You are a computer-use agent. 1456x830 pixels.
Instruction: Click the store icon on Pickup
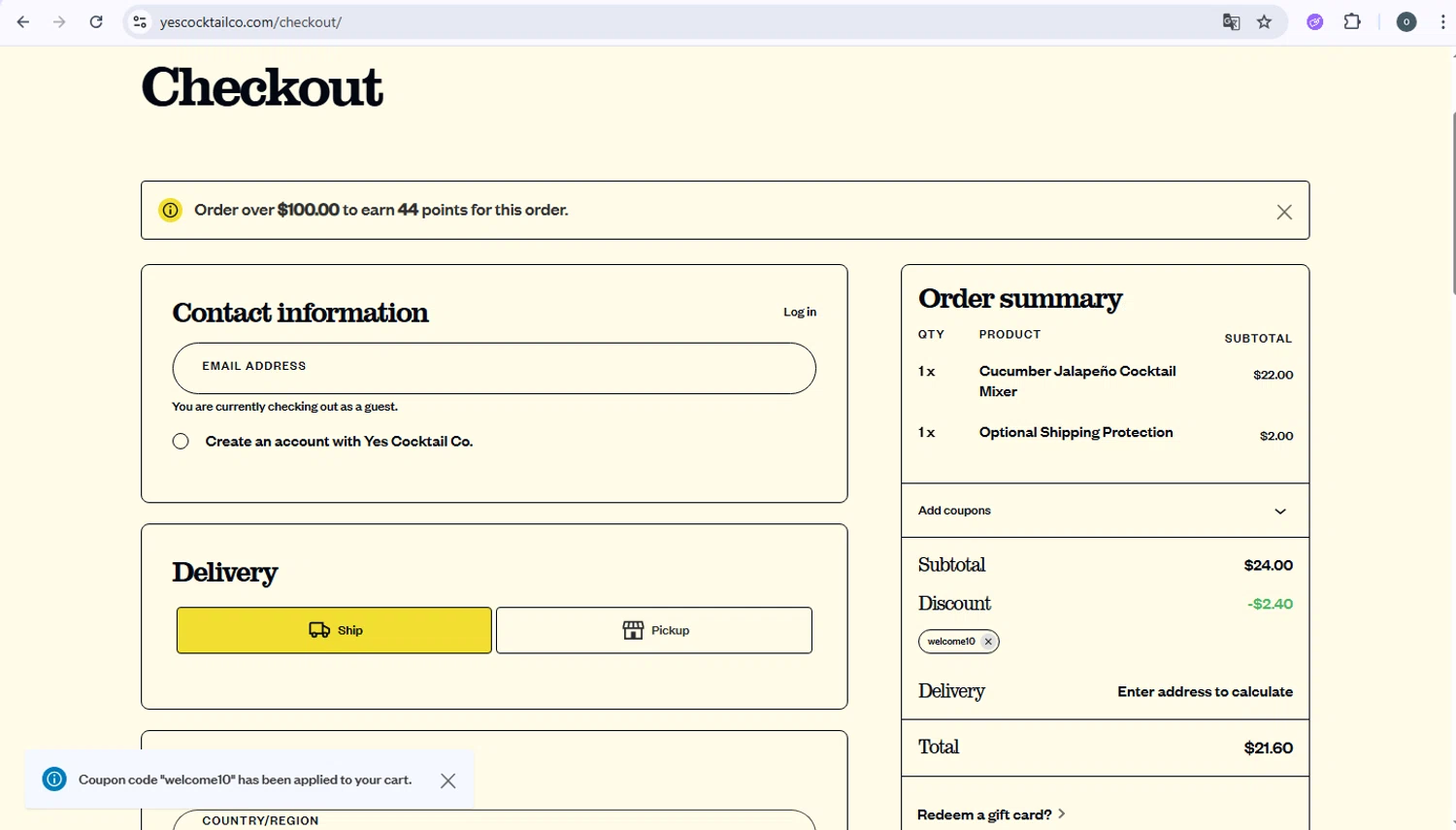(x=633, y=630)
